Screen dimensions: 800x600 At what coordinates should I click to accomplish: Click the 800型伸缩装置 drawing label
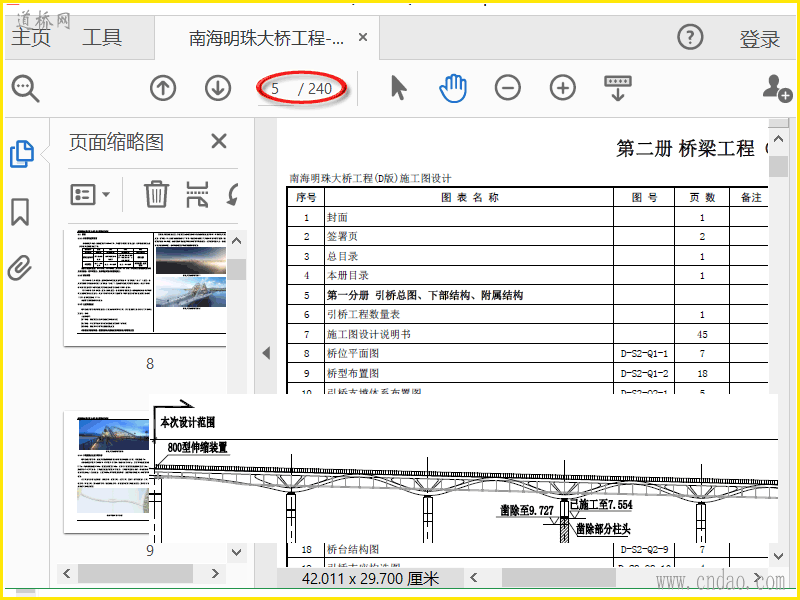pyautogui.click(x=197, y=447)
